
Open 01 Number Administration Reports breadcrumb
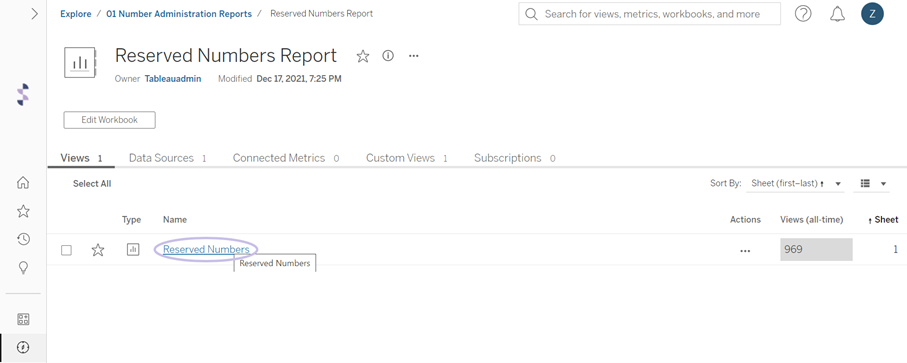click(179, 14)
